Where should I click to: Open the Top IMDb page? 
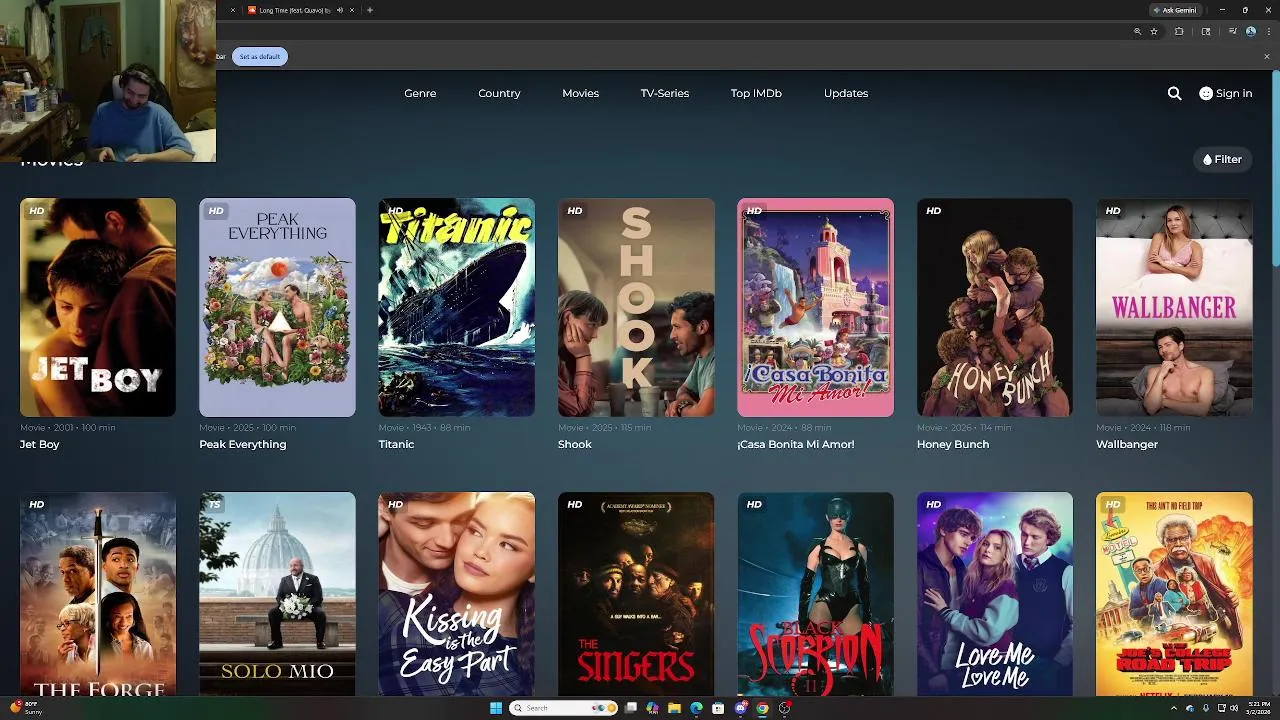(756, 93)
